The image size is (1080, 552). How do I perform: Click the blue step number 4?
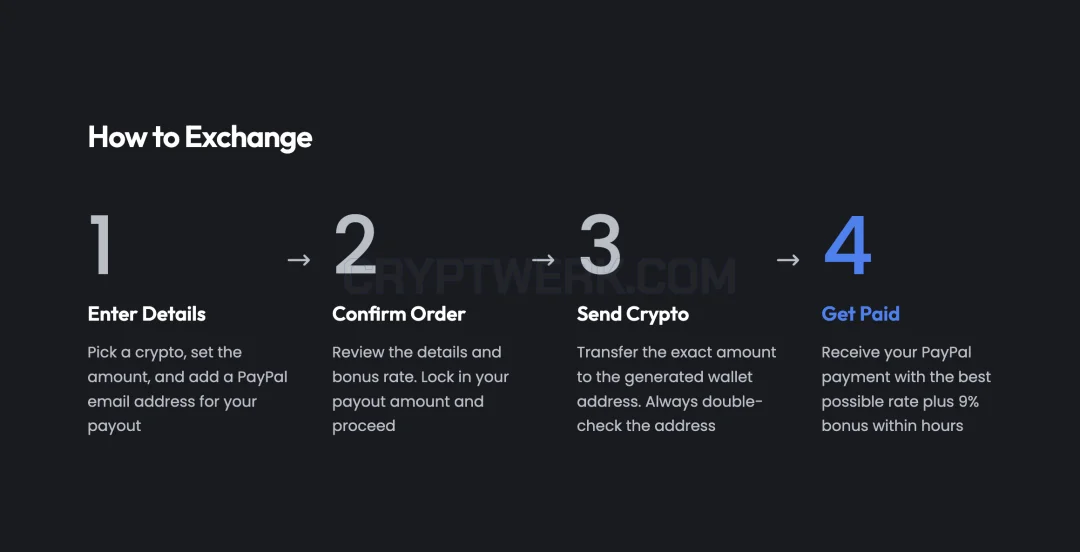click(848, 245)
